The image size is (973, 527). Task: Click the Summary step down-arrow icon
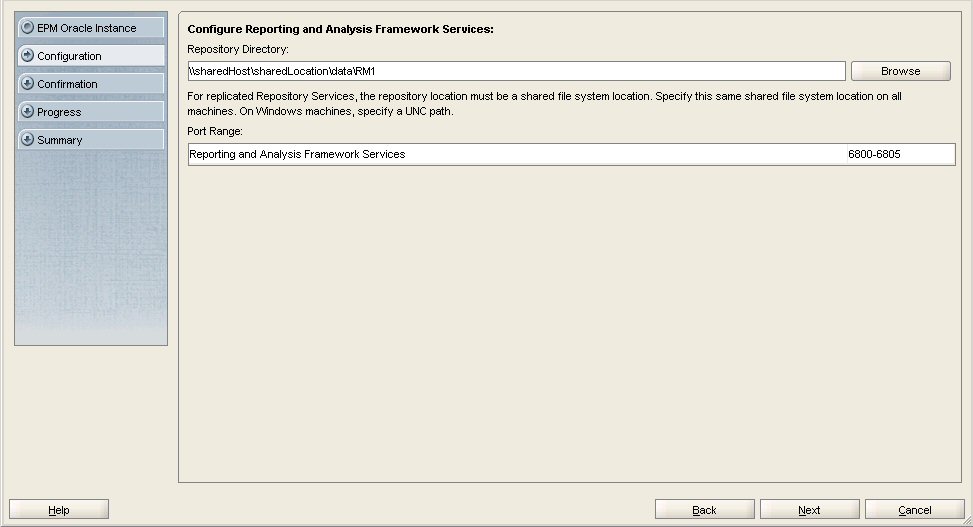(27, 139)
